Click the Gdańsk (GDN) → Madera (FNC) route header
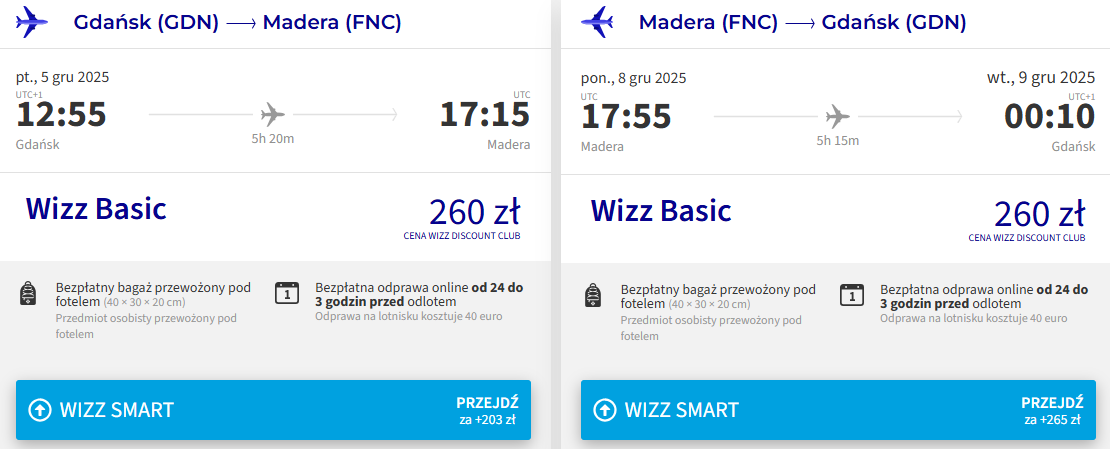 237,22
